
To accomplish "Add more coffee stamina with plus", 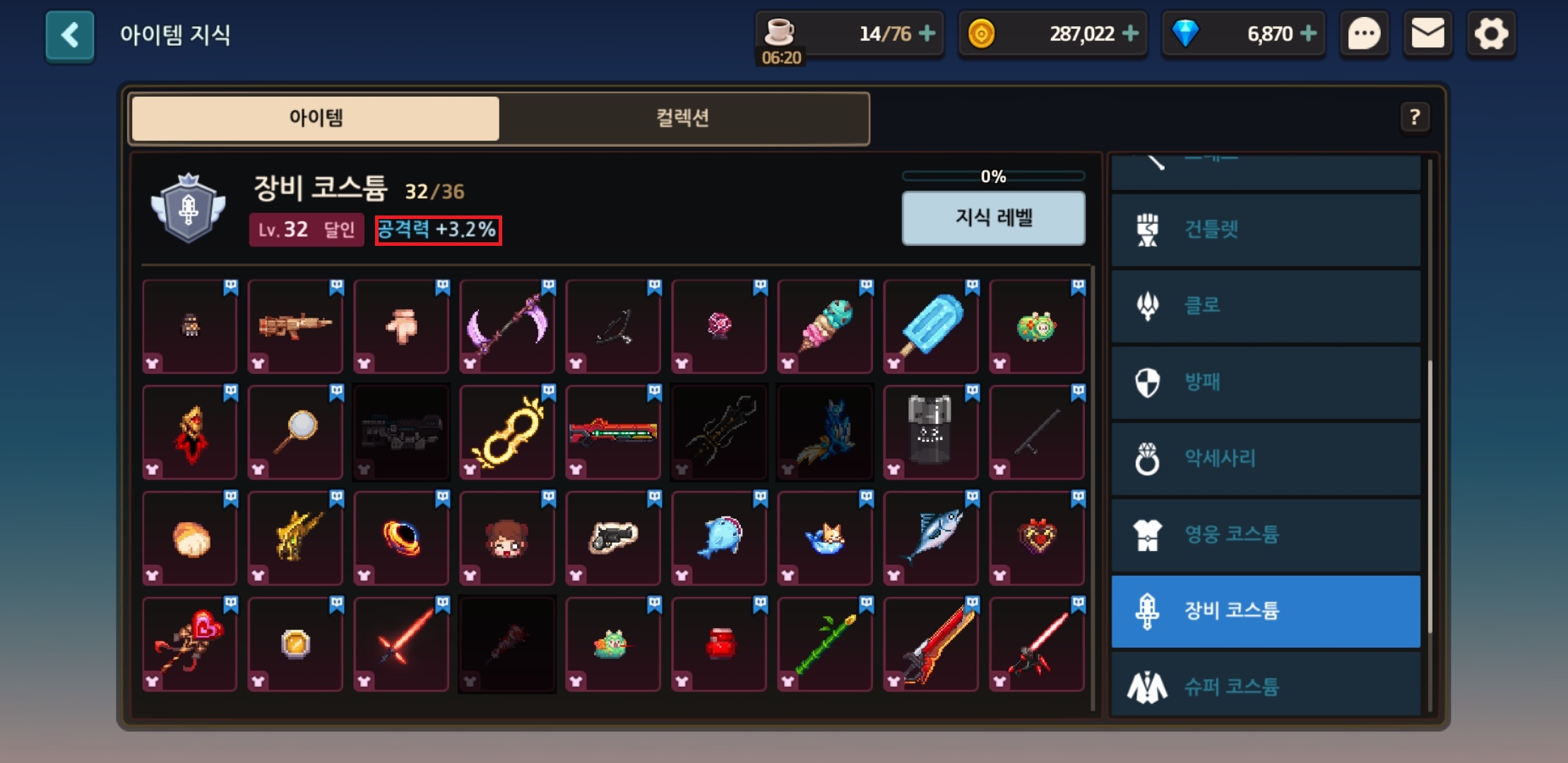I will [x=927, y=33].
